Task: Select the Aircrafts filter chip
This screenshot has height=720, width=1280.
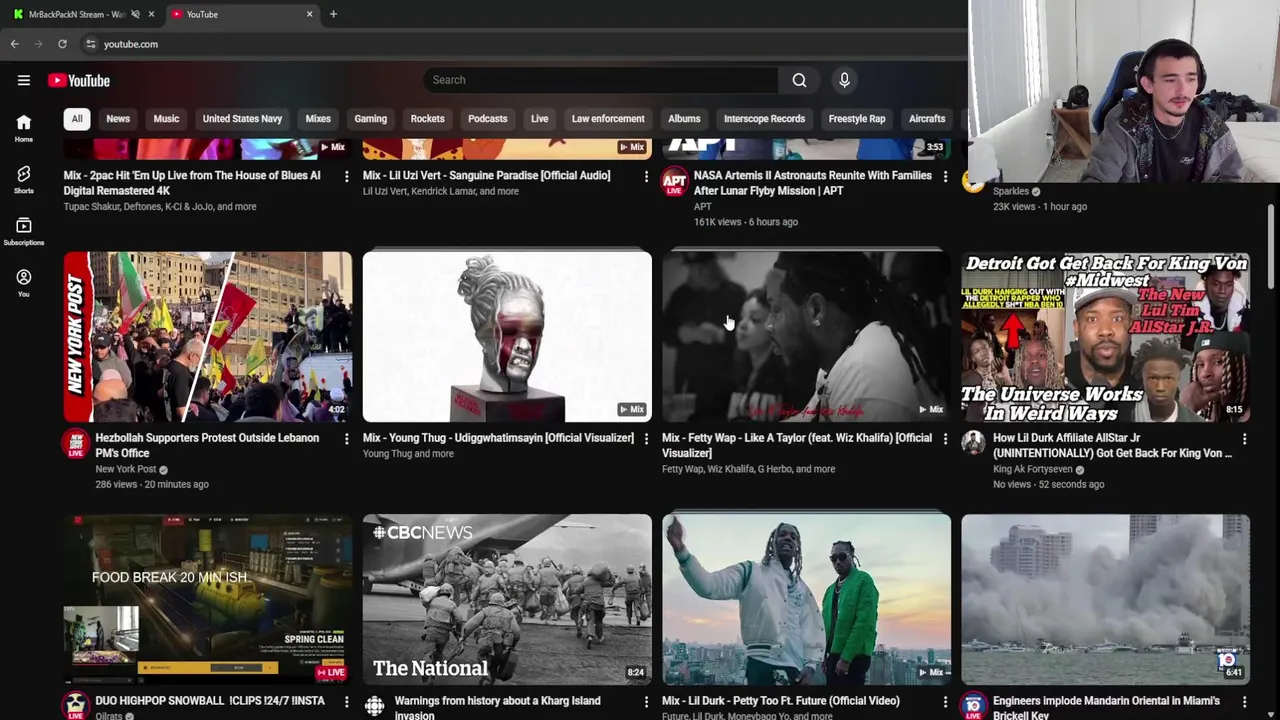Action: pos(927,119)
